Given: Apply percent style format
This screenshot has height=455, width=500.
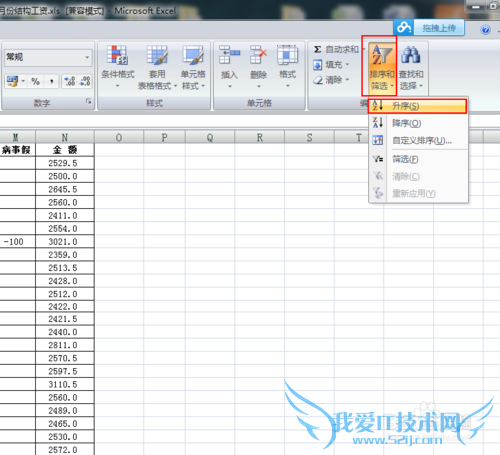Looking at the screenshot, I should 35,81.
